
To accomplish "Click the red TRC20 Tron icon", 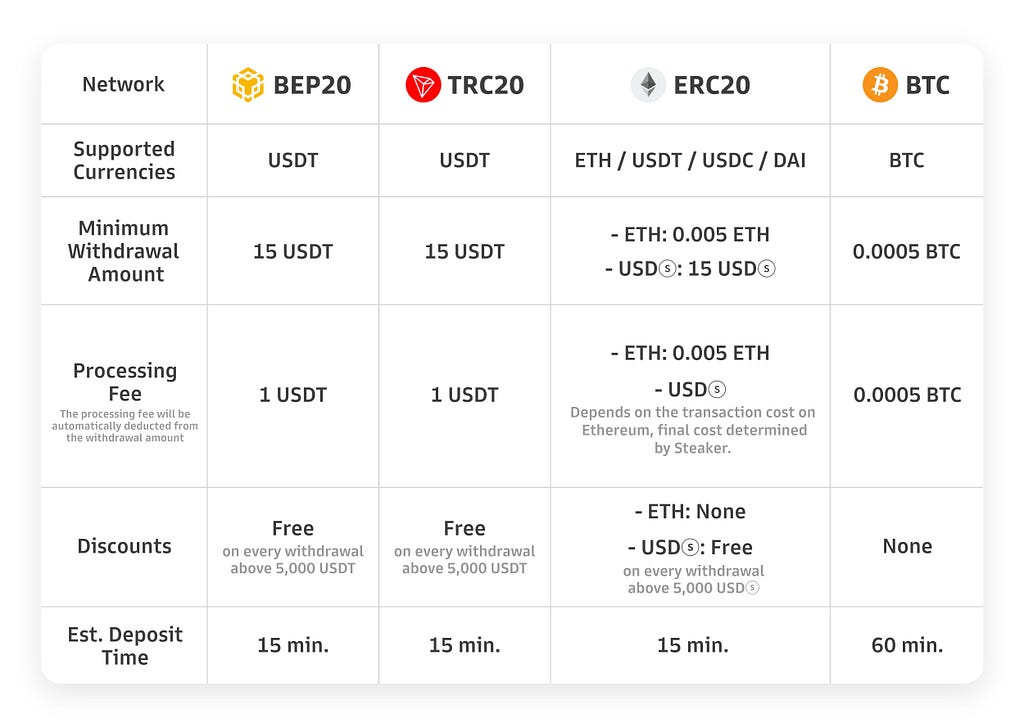I will [x=423, y=85].
